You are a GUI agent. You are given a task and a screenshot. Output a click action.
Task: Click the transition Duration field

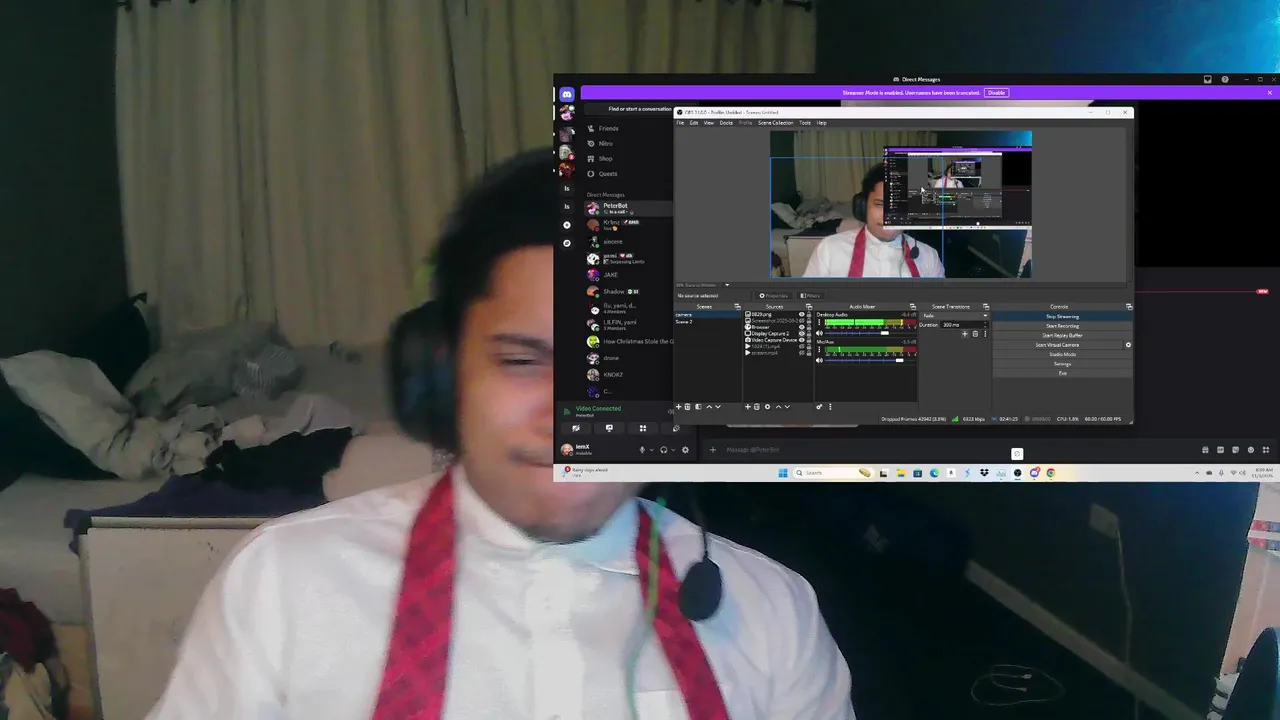(x=964, y=325)
